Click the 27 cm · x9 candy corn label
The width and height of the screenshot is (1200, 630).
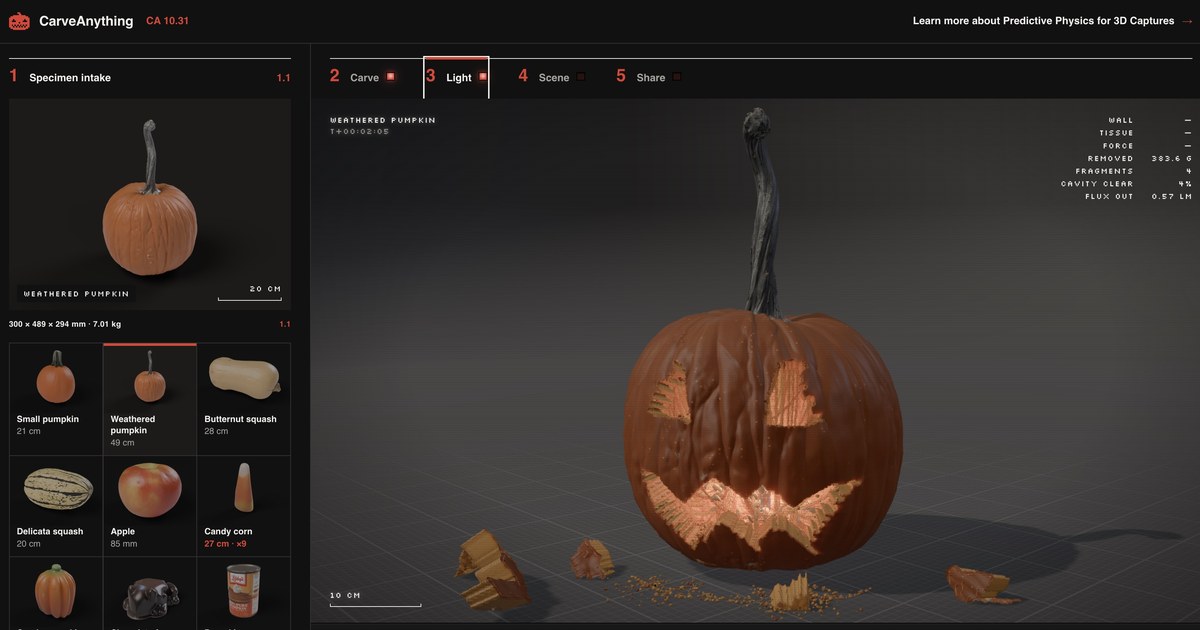click(225, 544)
